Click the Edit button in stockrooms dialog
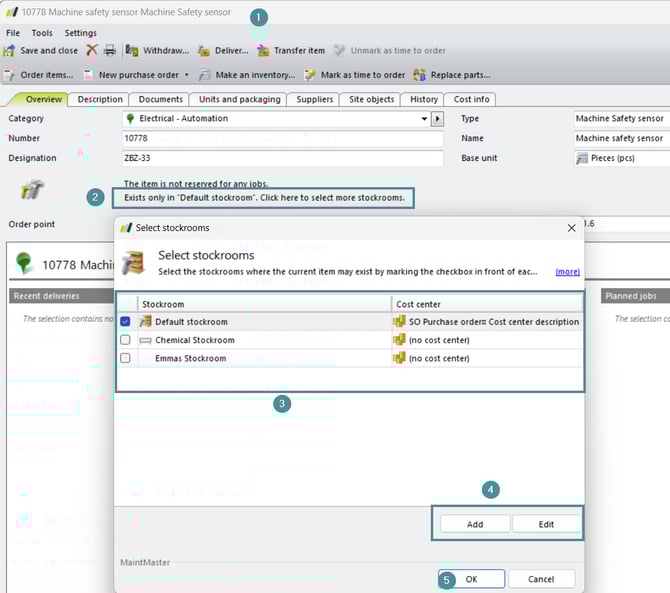Screen dimensions: 670x593 click(546, 524)
